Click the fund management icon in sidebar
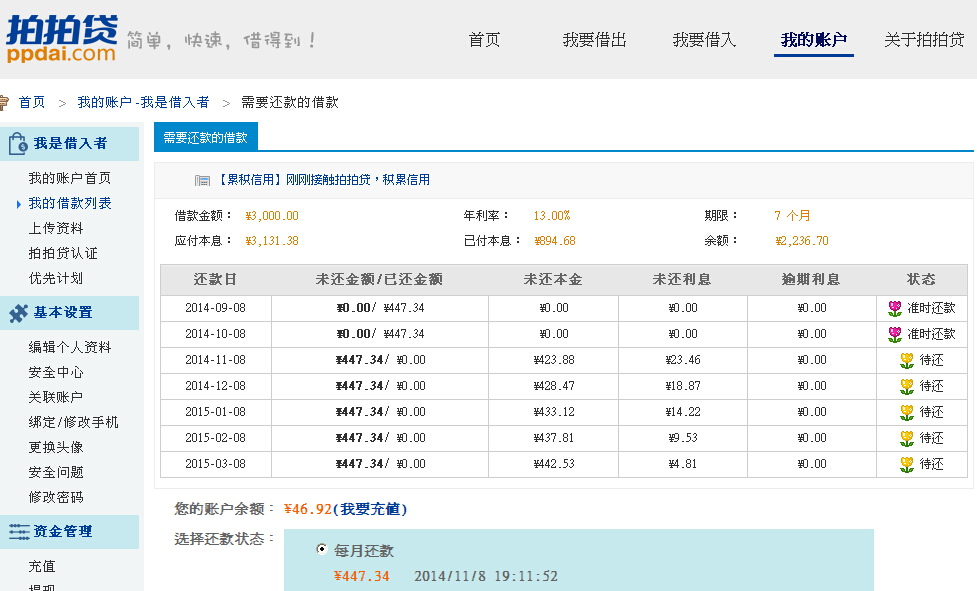This screenshot has width=977, height=591. (18, 532)
